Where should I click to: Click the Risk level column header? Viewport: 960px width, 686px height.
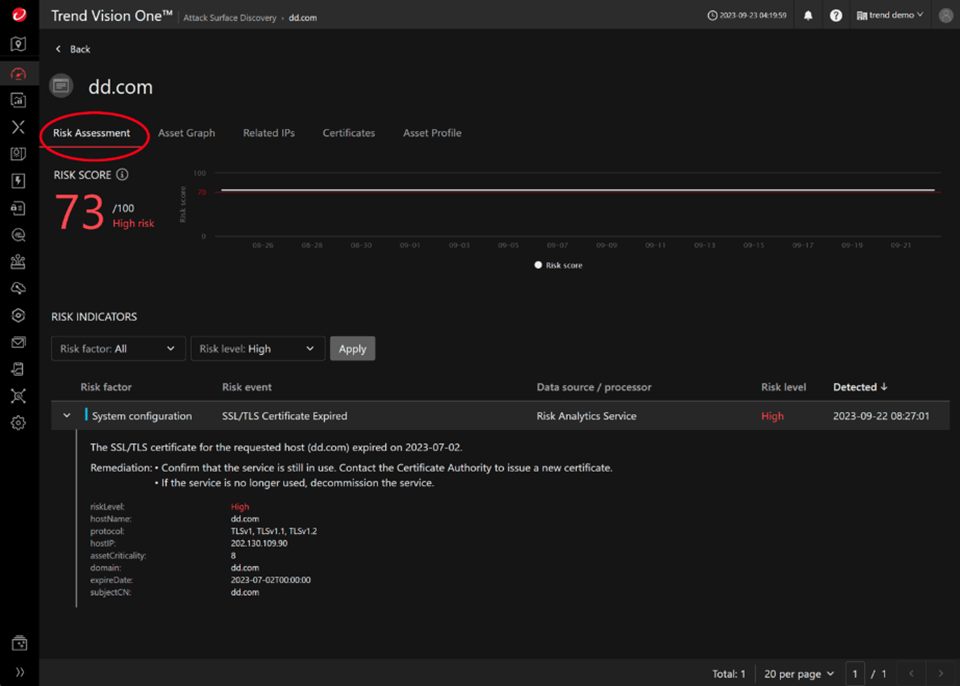click(784, 387)
